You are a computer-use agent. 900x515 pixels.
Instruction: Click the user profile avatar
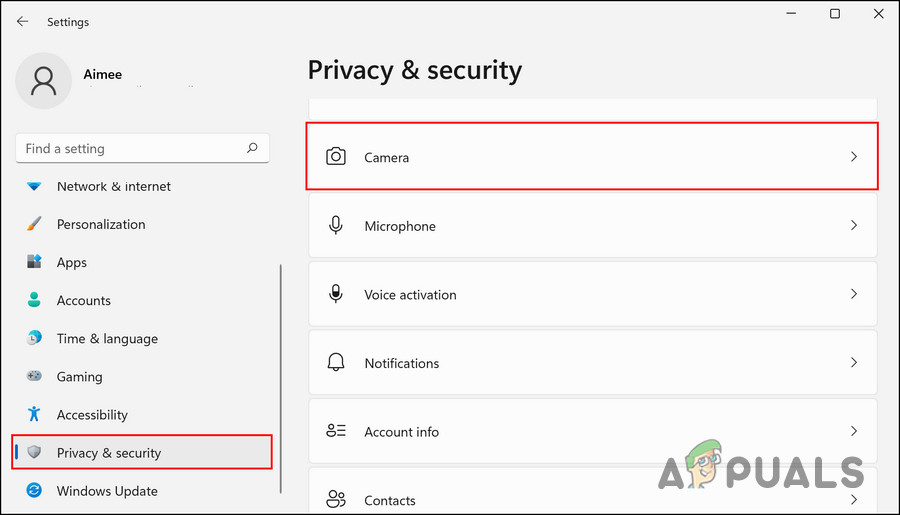point(43,81)
